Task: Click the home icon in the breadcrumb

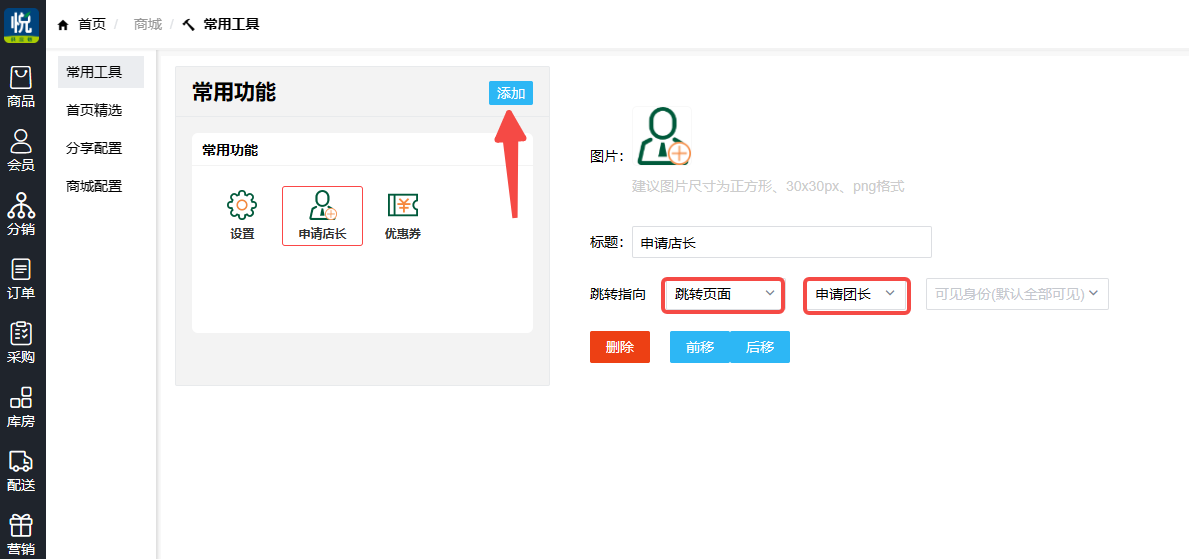Action: (63, 25)
